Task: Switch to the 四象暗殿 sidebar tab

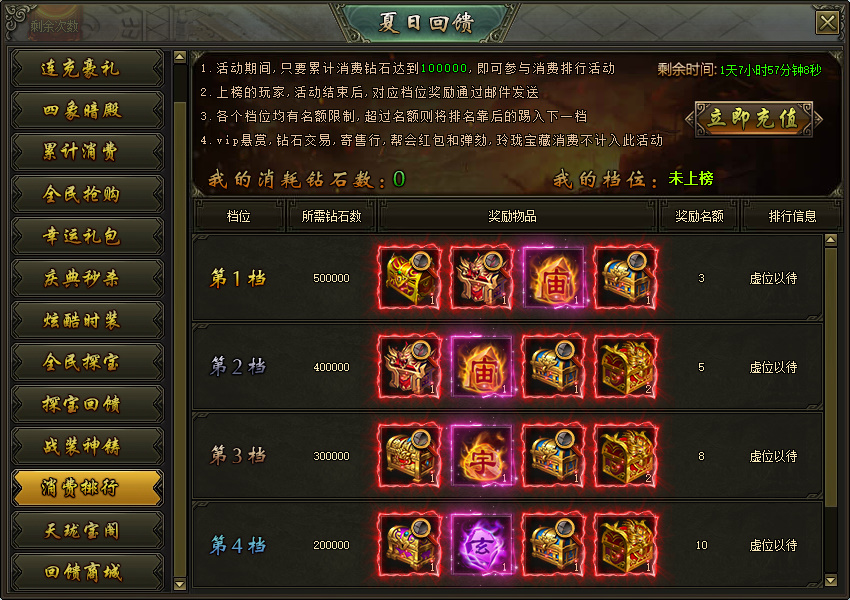Action: 87,110
